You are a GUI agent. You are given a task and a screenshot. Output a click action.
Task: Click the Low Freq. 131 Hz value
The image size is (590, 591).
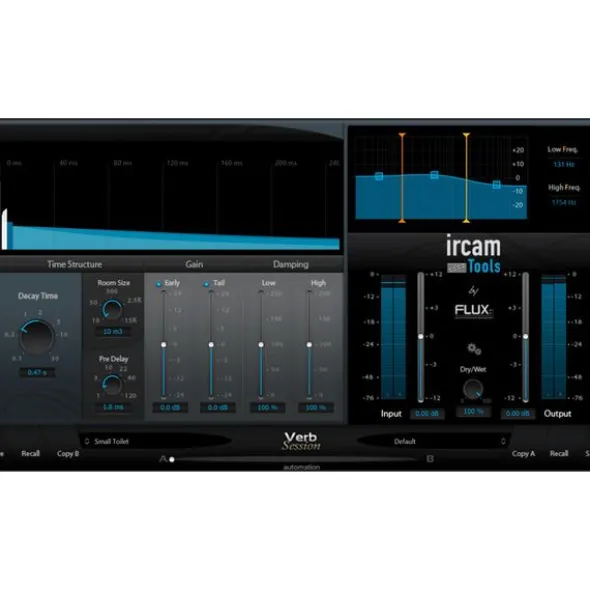click(x=564, y=164)
